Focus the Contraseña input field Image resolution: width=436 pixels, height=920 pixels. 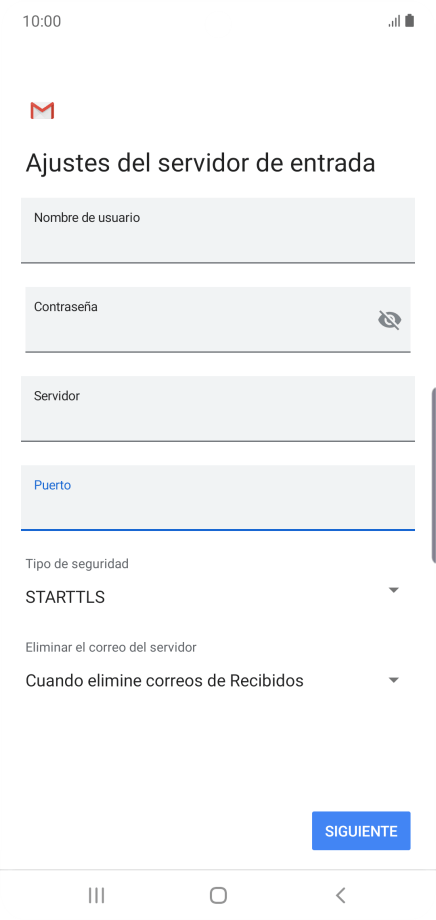coord(218,320)
